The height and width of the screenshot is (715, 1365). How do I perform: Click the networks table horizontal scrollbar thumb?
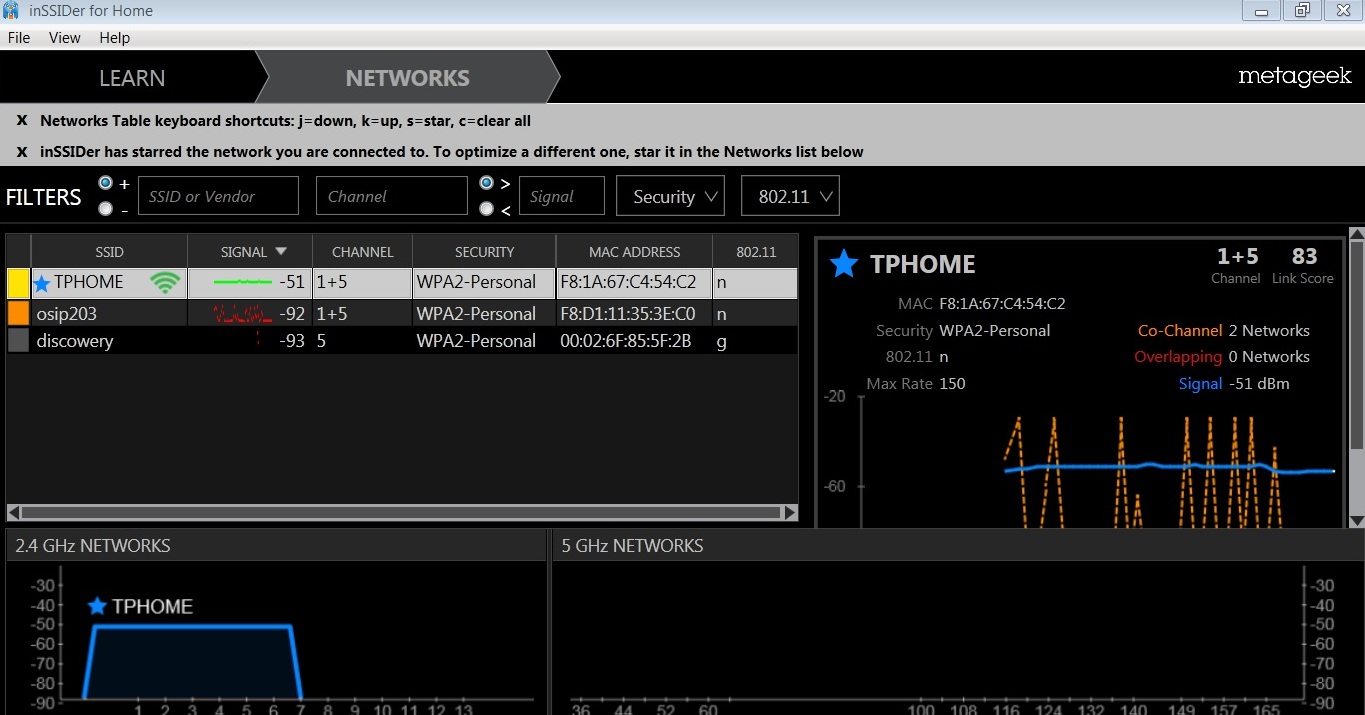point(400,512)
